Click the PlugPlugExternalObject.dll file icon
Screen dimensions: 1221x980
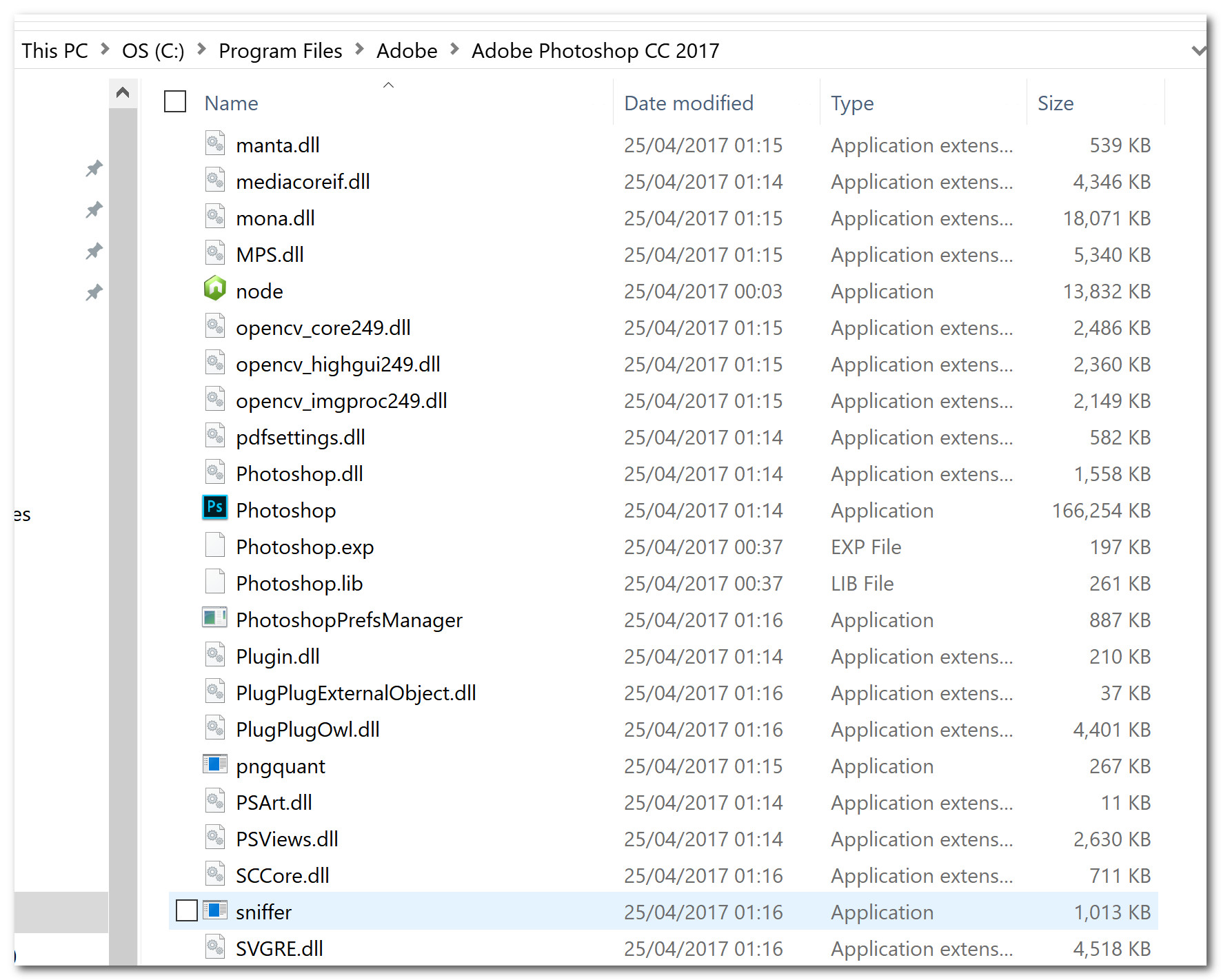[x=215, y=691]
